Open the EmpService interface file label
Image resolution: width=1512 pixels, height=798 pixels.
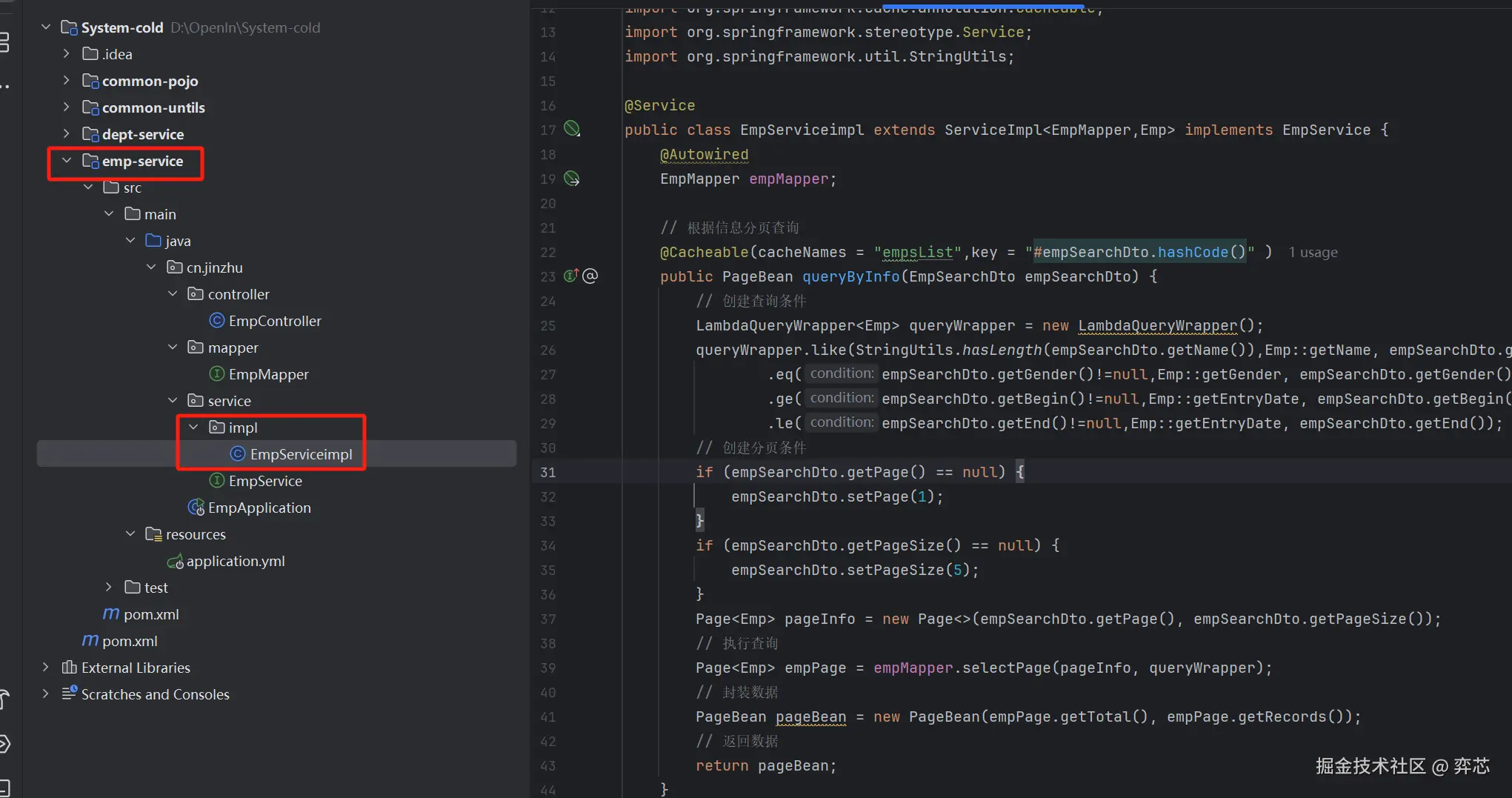(x=265, y=482)
